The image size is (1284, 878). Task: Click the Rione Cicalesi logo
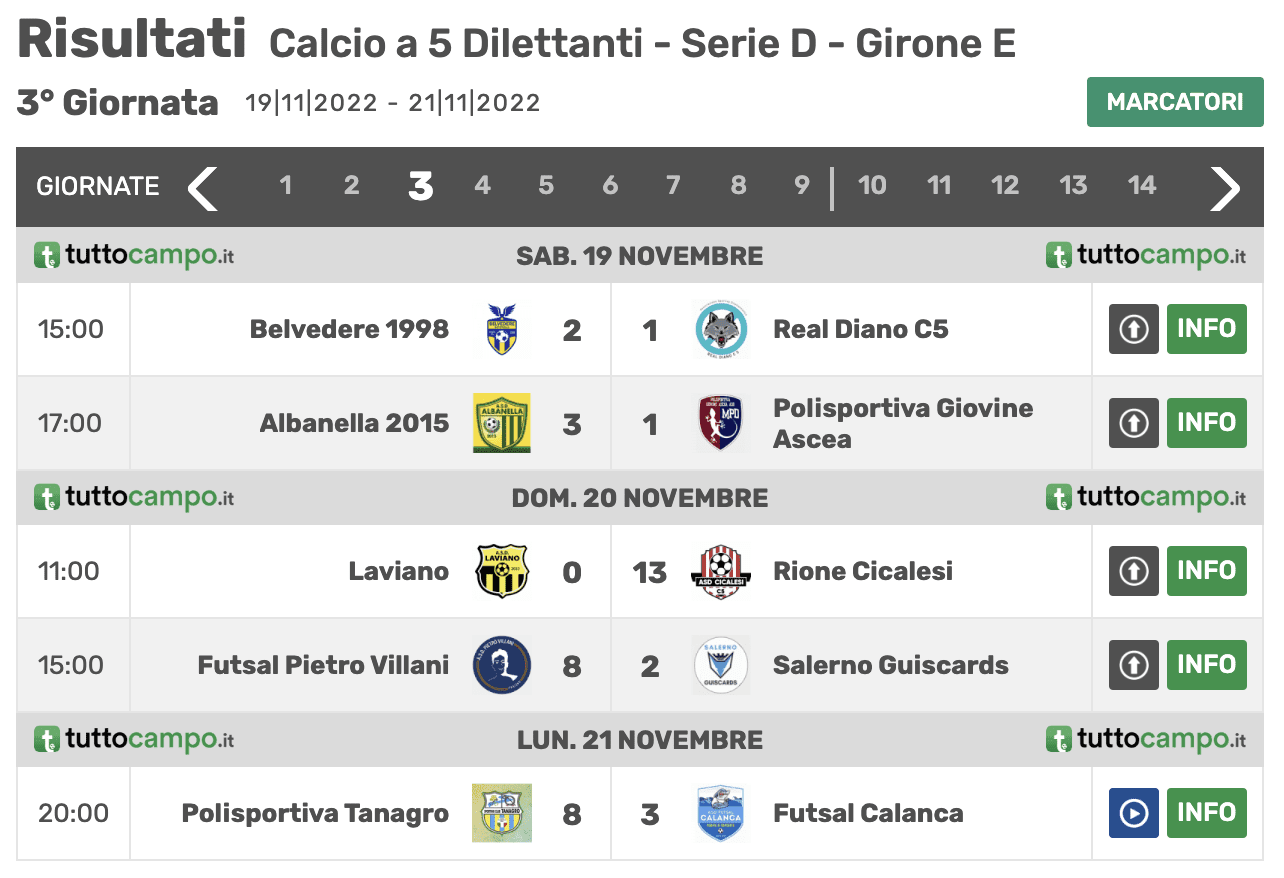[721, 571]
